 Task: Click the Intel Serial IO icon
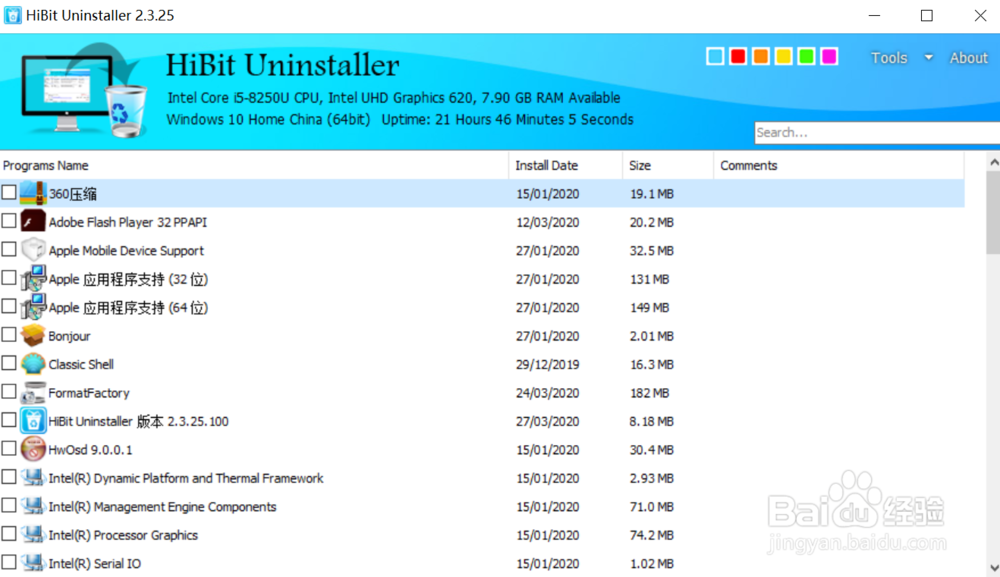click(x=33, y=563)
